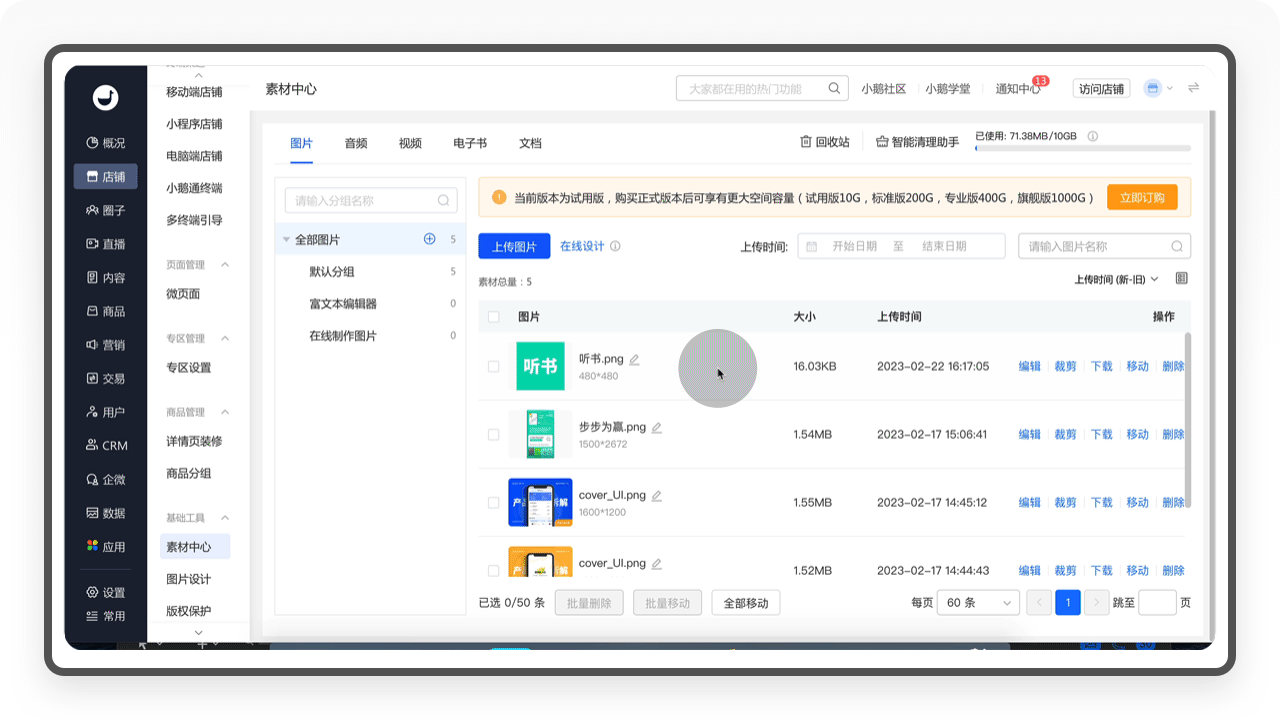Click the search icon in 请输入图片名称 field

pos(1177,246)
